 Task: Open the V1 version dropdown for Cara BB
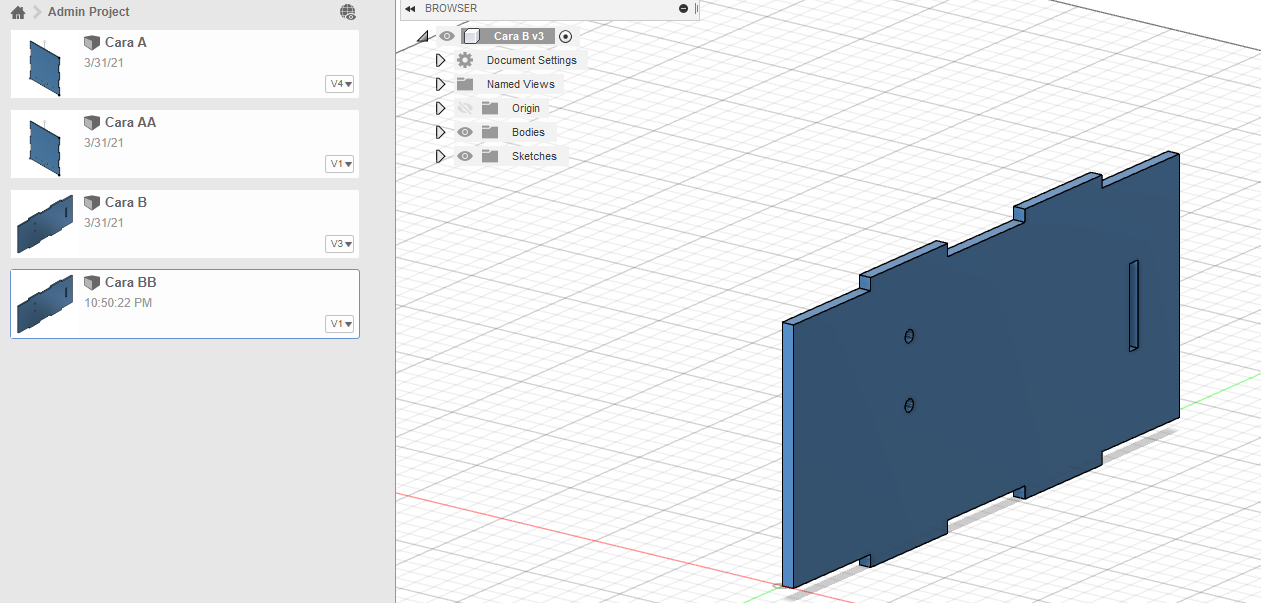pyautogui.click(x=340, y=324)
